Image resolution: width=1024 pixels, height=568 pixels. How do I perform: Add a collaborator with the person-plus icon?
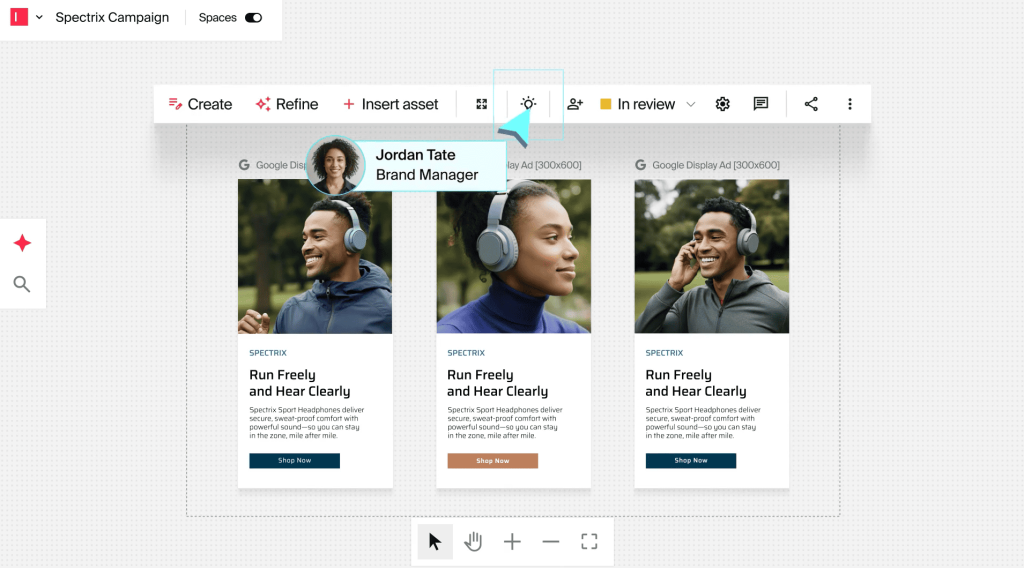[575, 104]
